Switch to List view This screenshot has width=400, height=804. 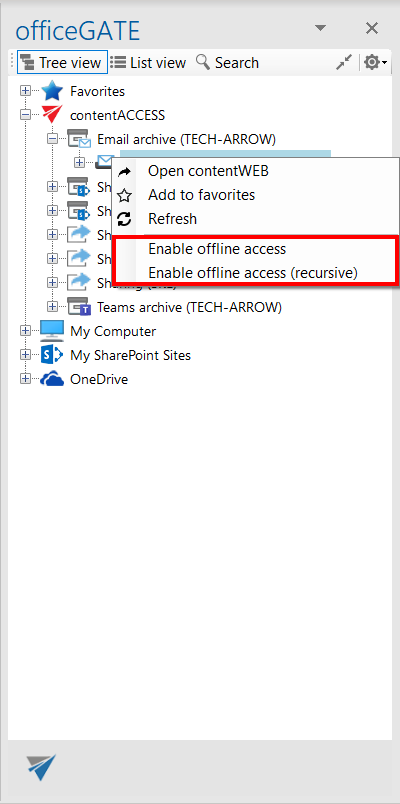click(148, 63)
